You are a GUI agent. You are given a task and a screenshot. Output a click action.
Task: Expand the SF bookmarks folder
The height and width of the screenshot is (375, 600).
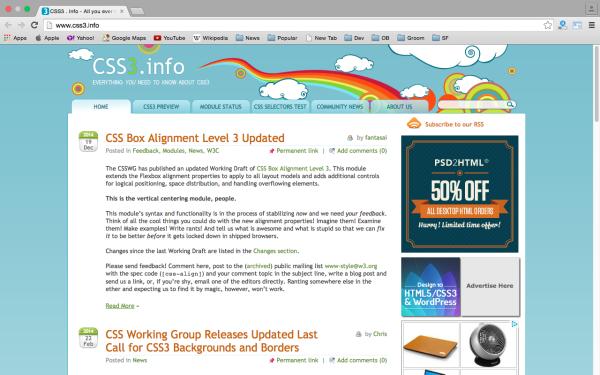(440, 38)
